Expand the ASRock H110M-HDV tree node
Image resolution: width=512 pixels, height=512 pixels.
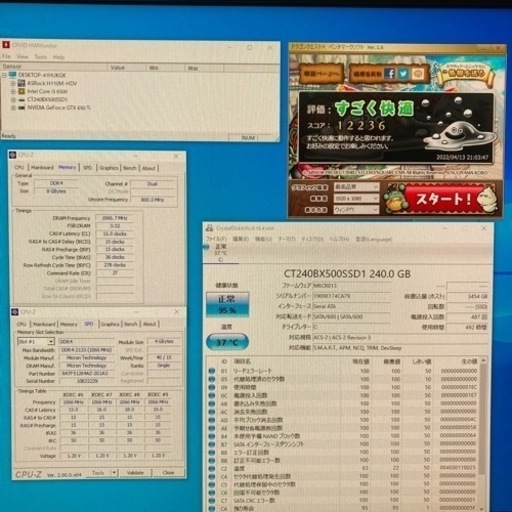click(13, 83)
